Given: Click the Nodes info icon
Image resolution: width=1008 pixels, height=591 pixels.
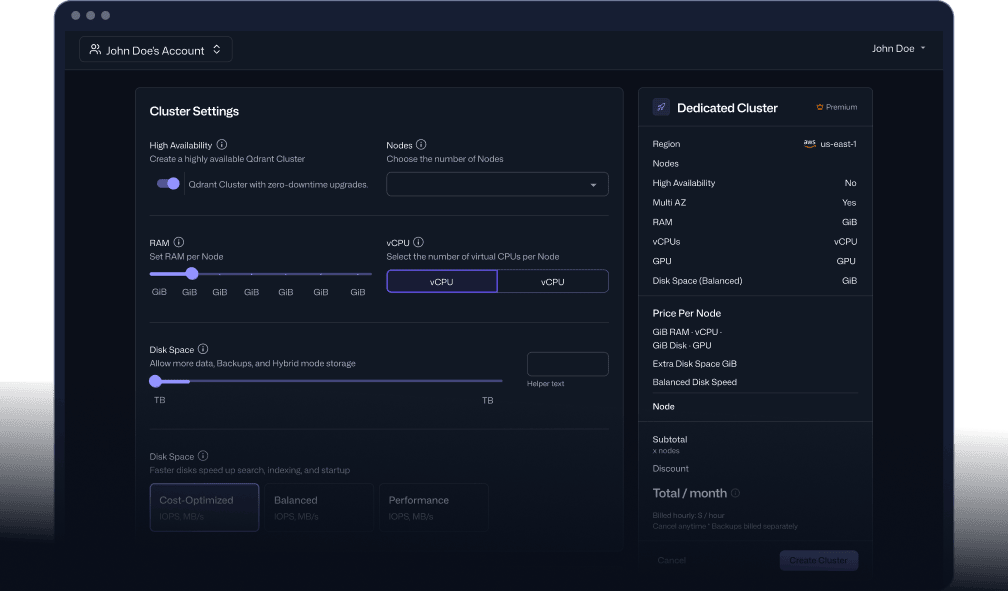Looking at the screenshot, I should 421,145.
